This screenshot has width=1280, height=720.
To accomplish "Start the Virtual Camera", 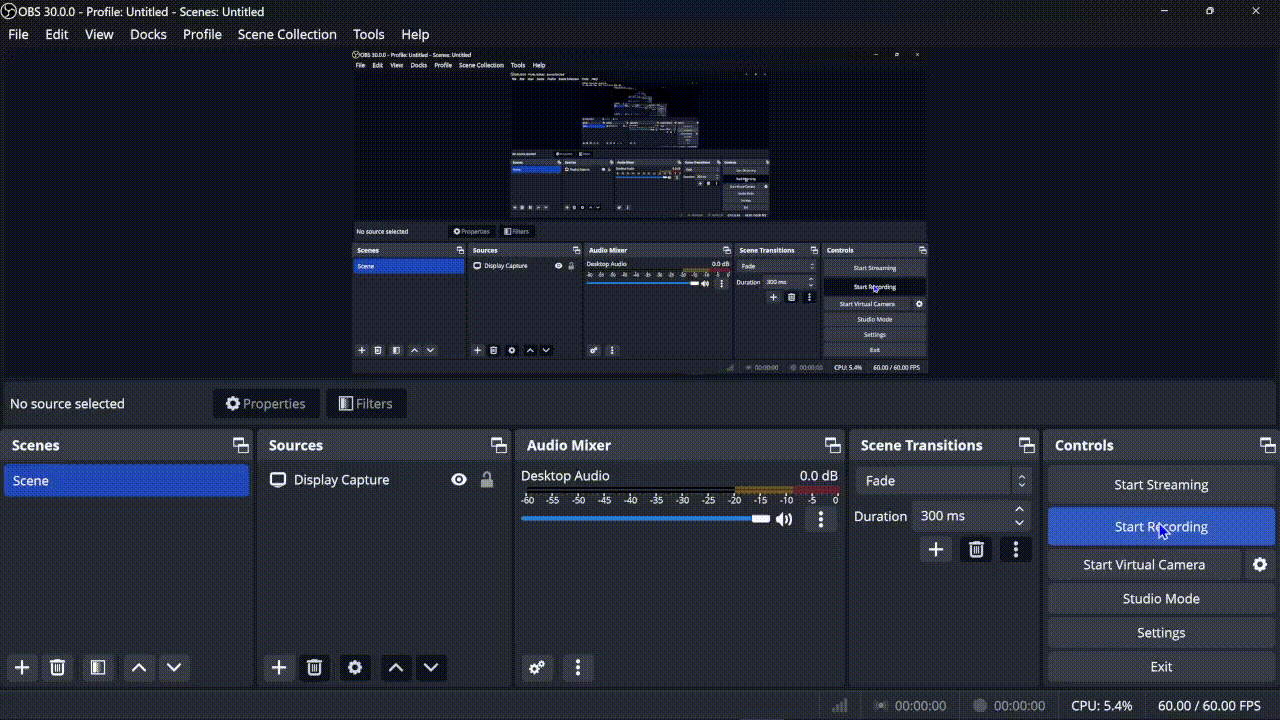I will tap(1144, 565).
